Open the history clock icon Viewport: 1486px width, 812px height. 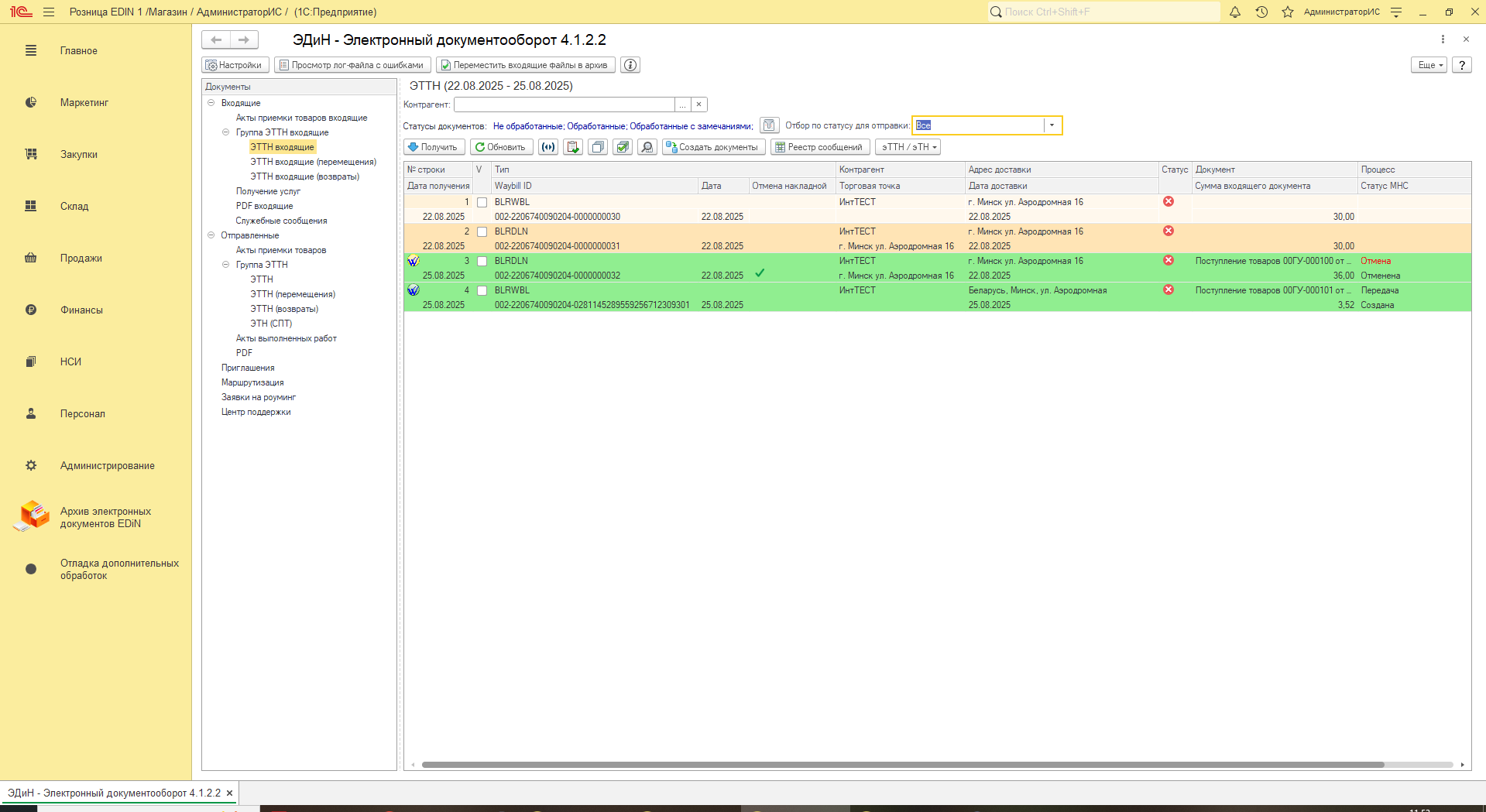click(1261, 12)
